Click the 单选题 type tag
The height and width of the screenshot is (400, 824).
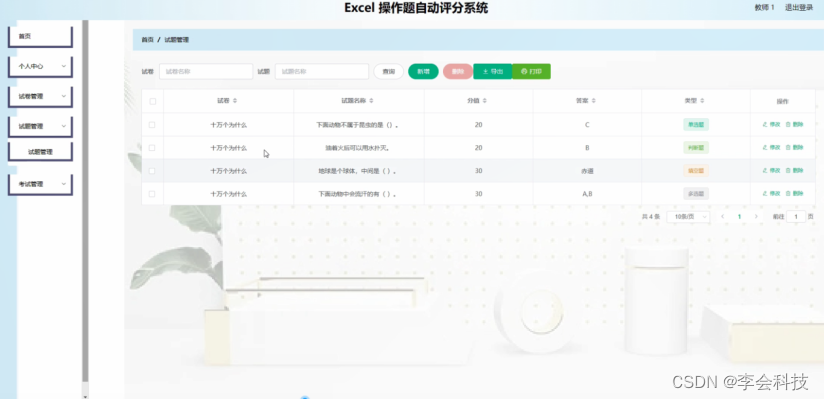tap(696, 125)
